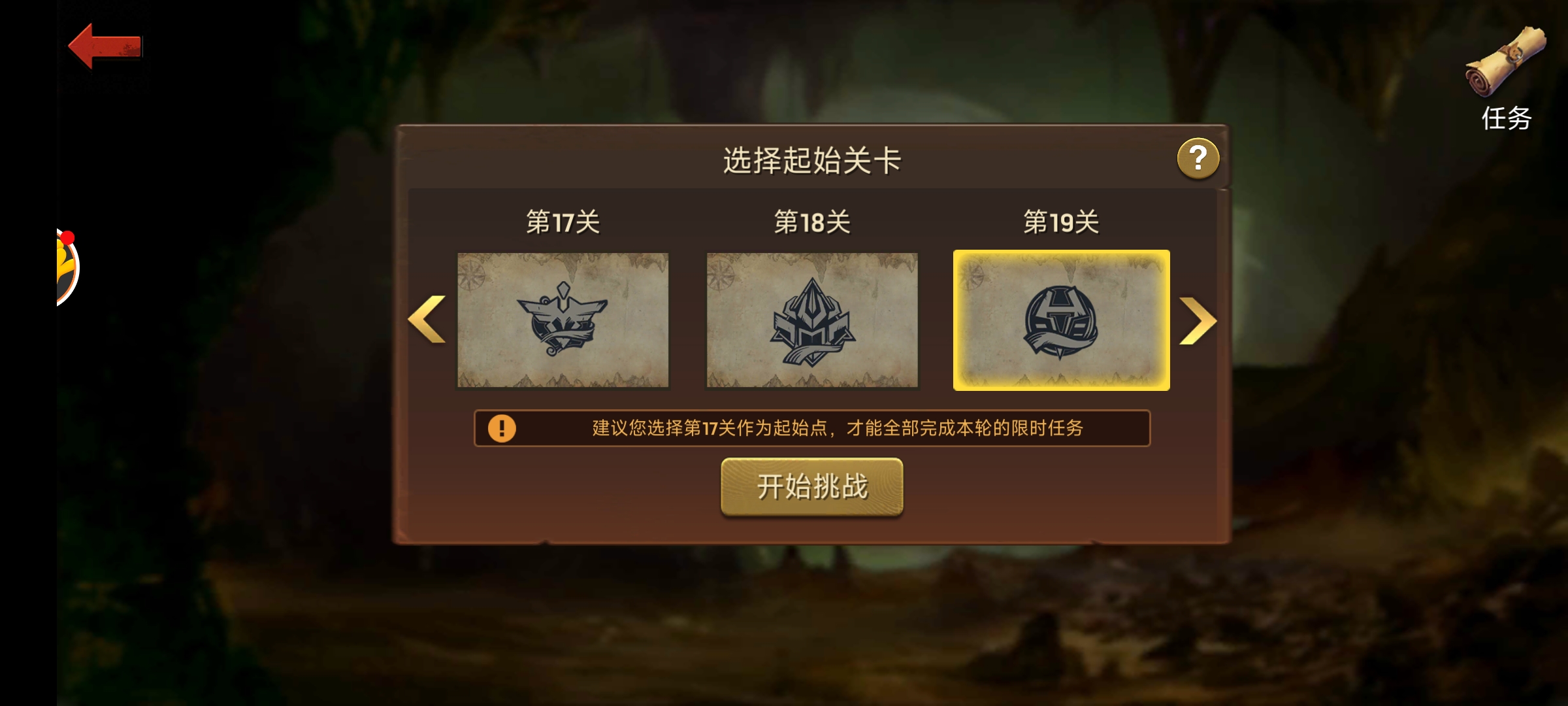The image size is (1568, 706).
Task: Click the round shield emblem in 第19关 card
Action: 1060,322
